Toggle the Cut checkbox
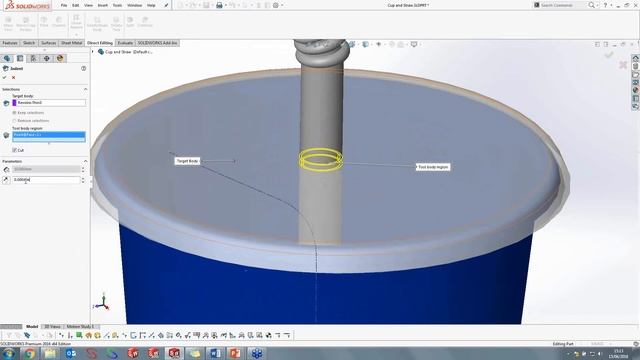The width and height of the screenshot is (640, 360). (14, 150)
